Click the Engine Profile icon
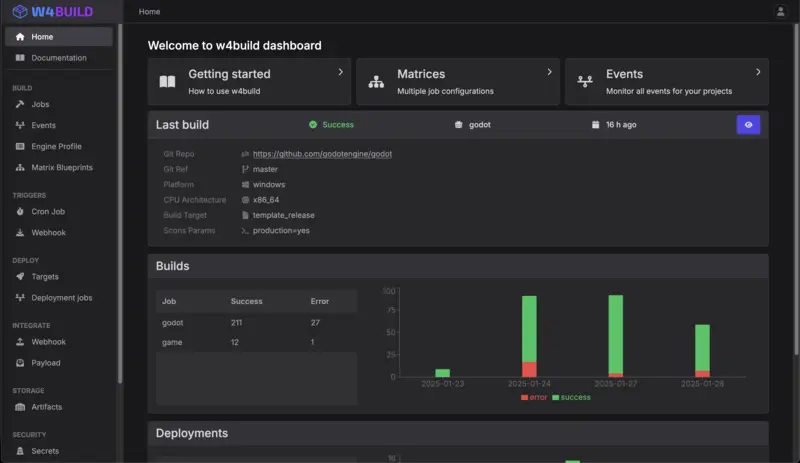 [20, 147]
